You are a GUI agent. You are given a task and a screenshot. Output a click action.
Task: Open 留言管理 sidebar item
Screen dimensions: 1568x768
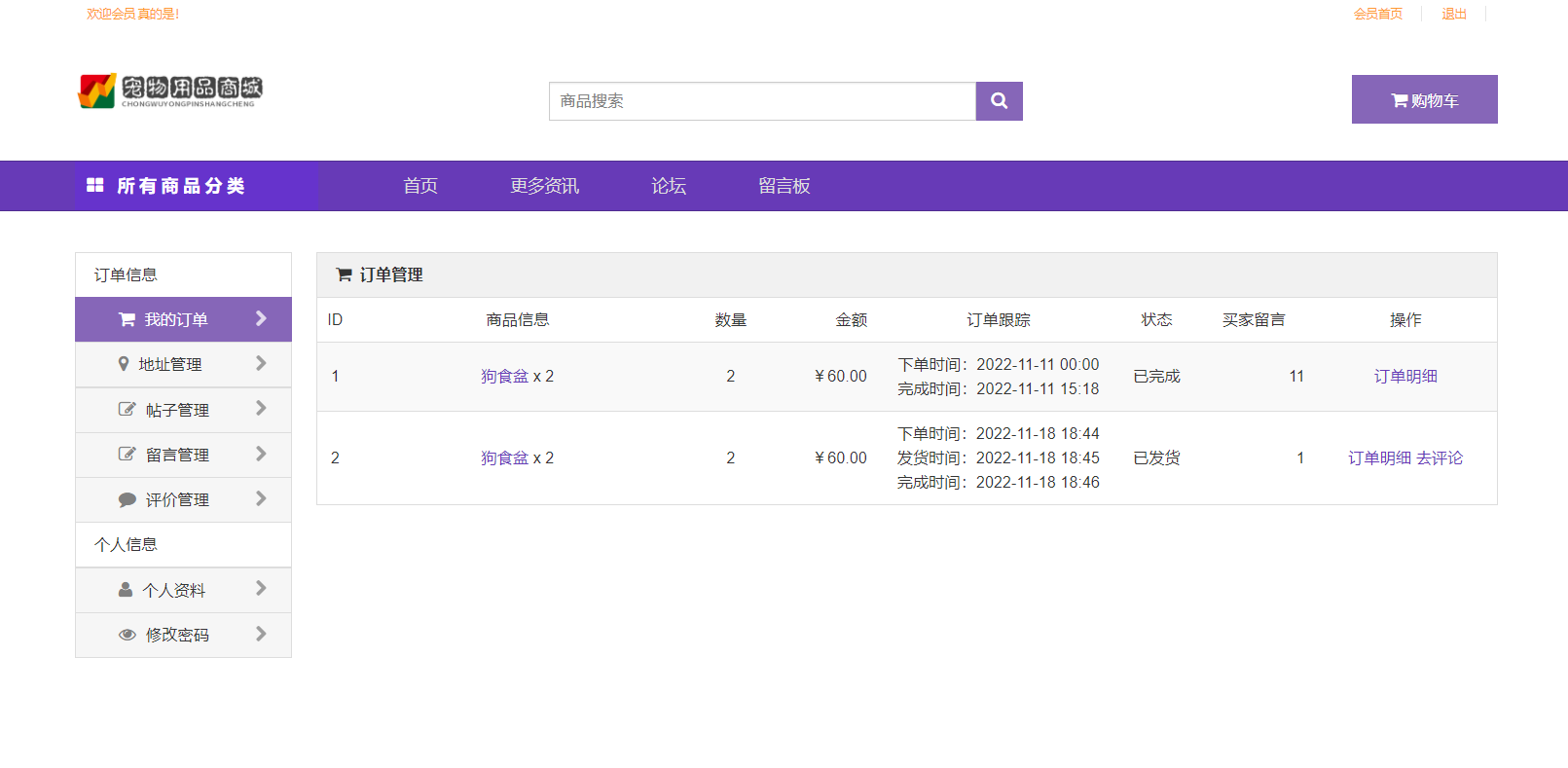183,455
